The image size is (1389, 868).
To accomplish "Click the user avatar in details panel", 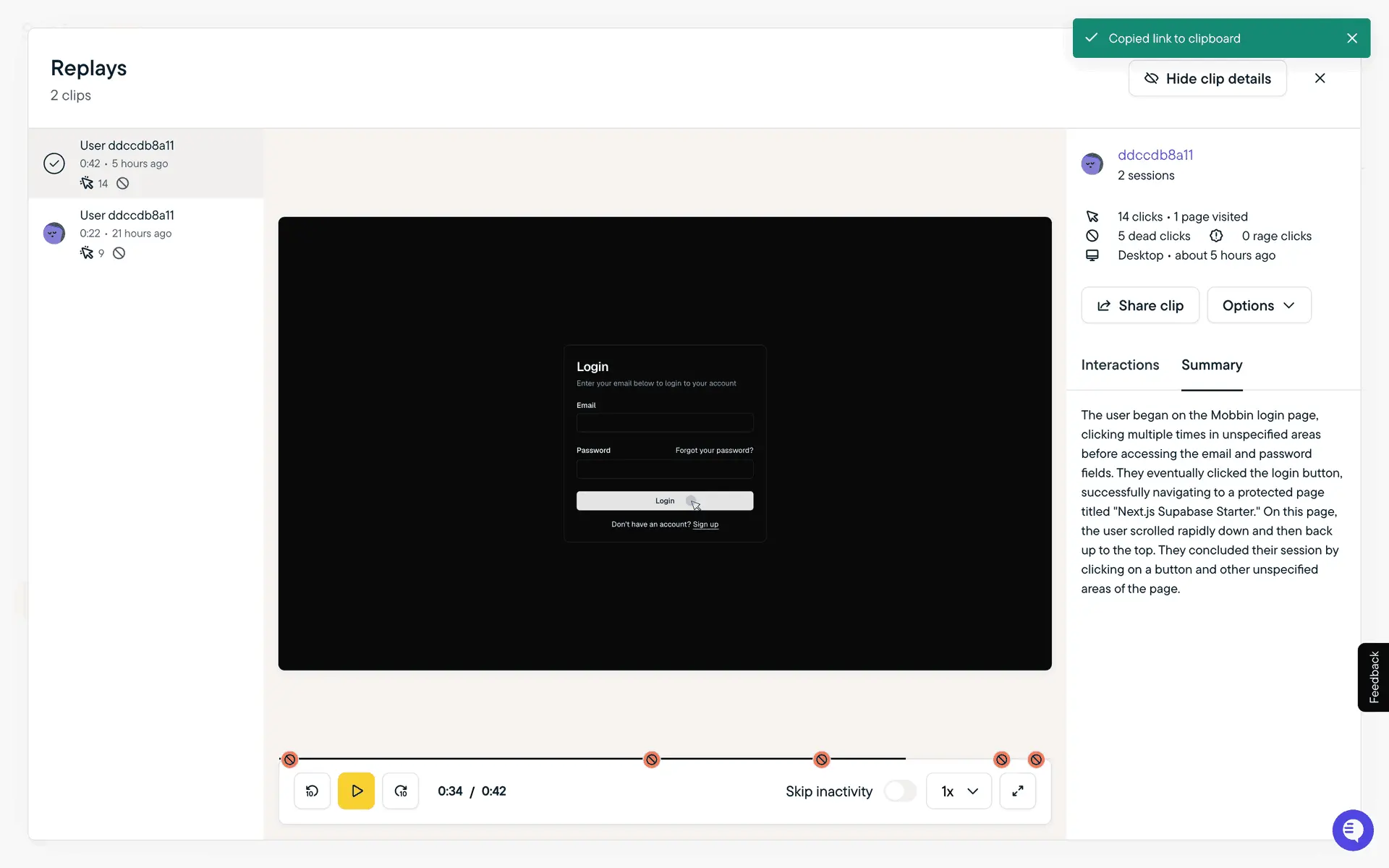I will 1092,164.
